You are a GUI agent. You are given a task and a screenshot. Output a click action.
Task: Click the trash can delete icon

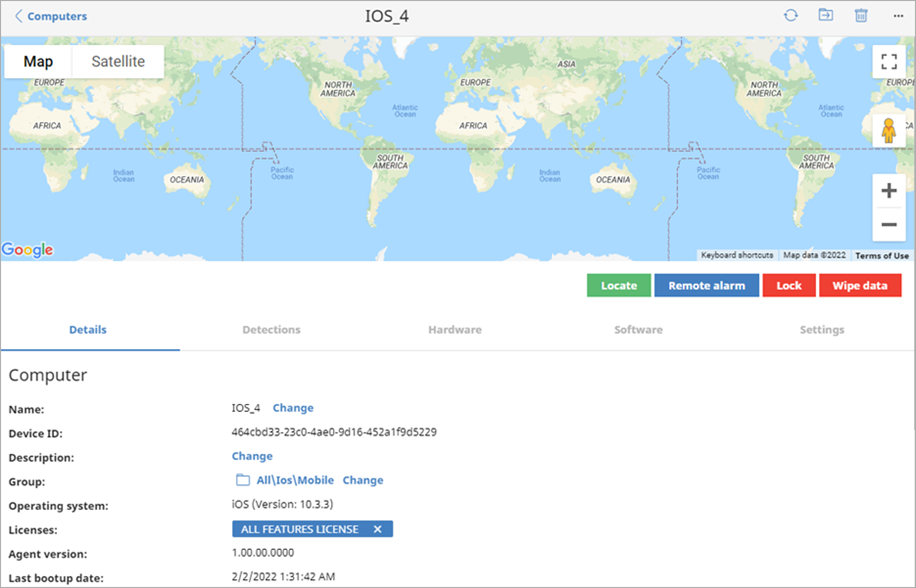tap(861, 16)
